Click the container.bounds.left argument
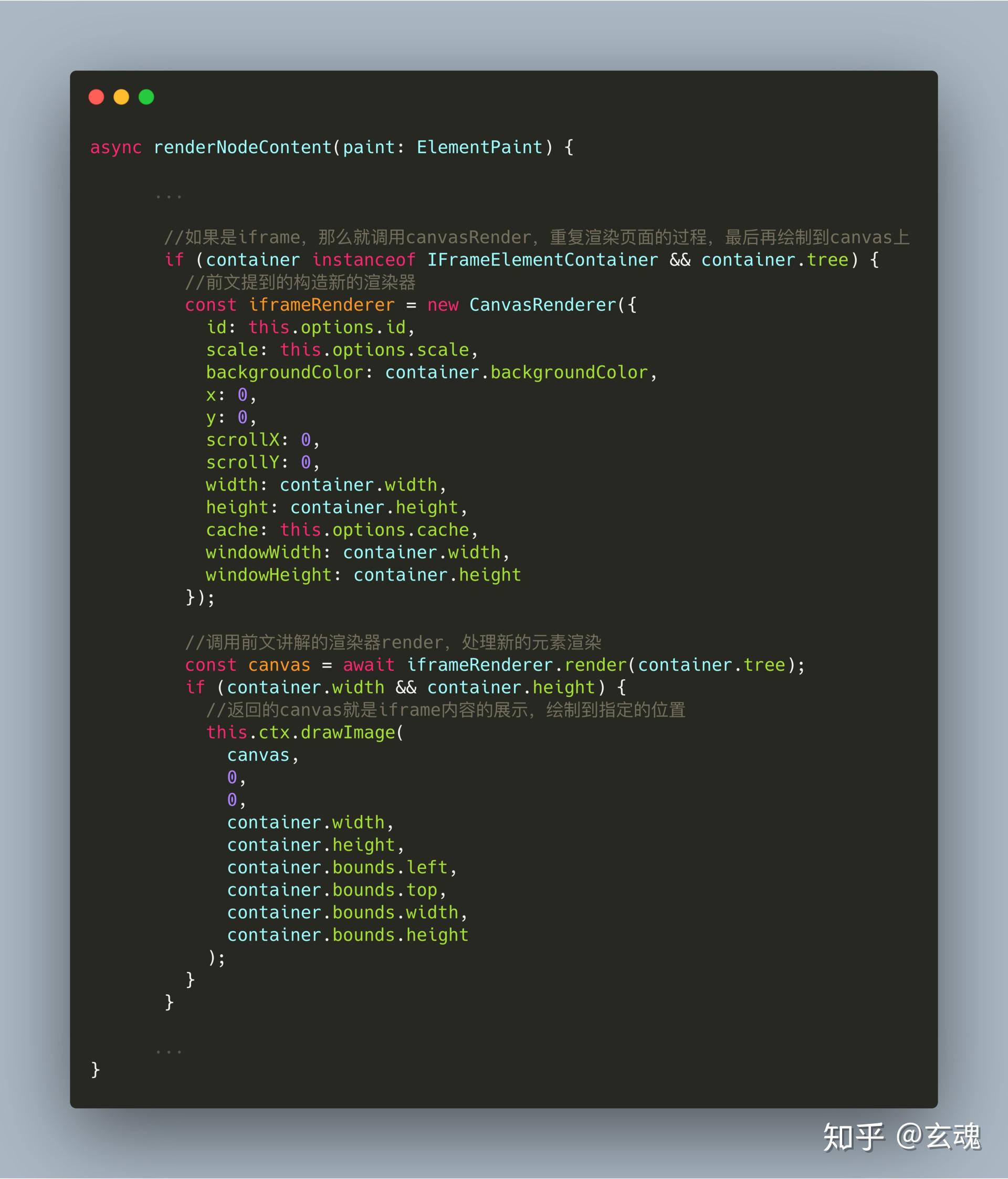Image resolution: width=1008 pixels, height=1179 pixels. (x=339, y=867)
